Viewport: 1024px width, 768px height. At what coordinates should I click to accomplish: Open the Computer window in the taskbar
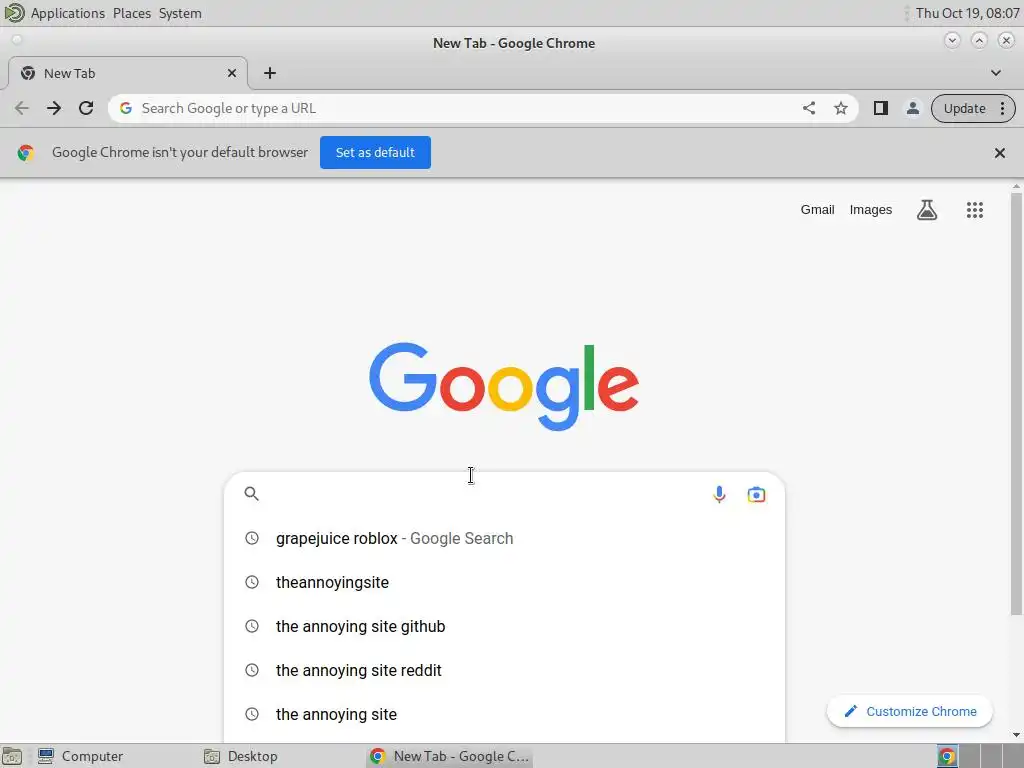(80, 756)
